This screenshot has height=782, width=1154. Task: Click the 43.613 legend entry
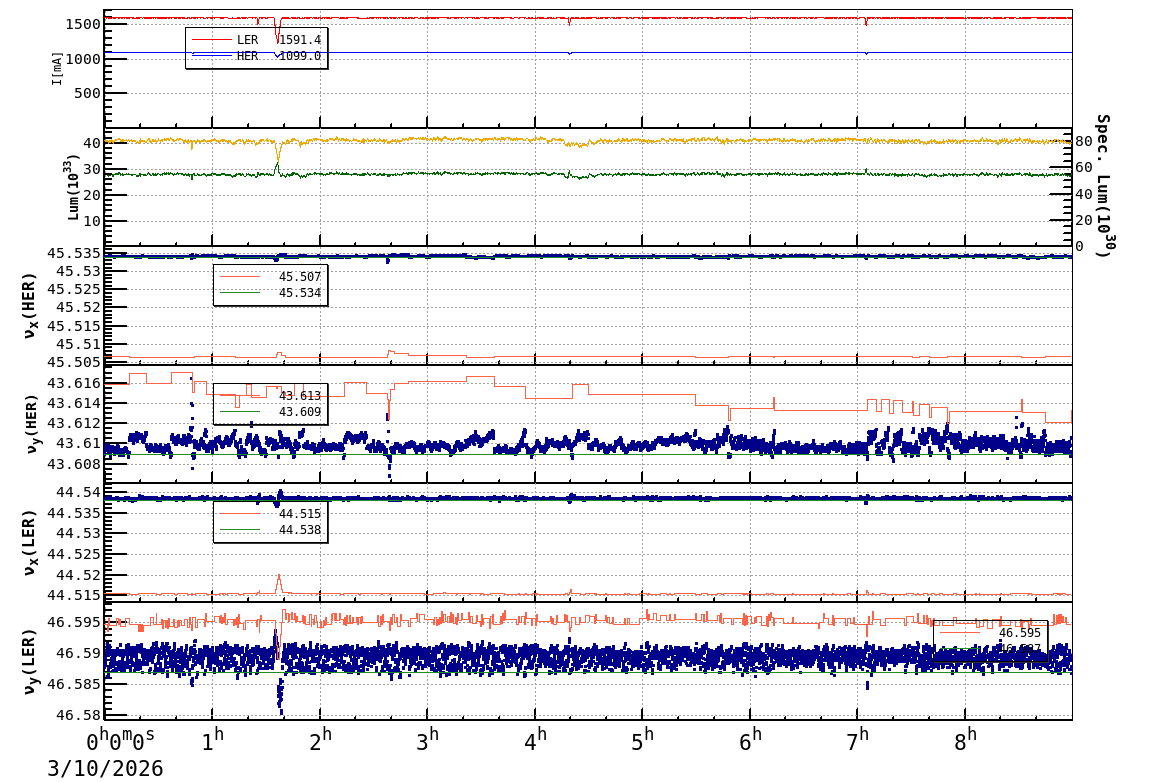270,396
